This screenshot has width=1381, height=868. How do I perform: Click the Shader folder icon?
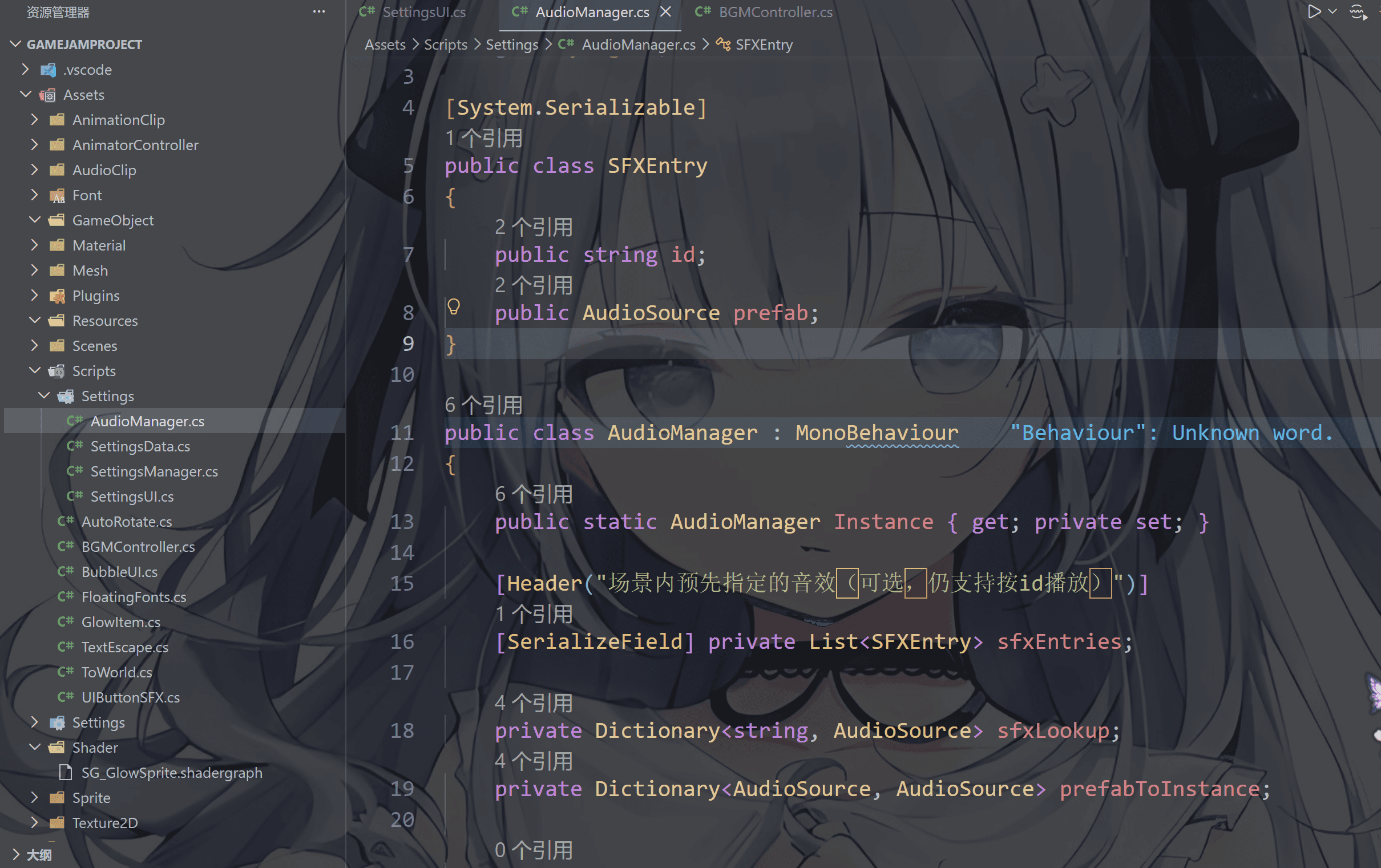[56, 748]
